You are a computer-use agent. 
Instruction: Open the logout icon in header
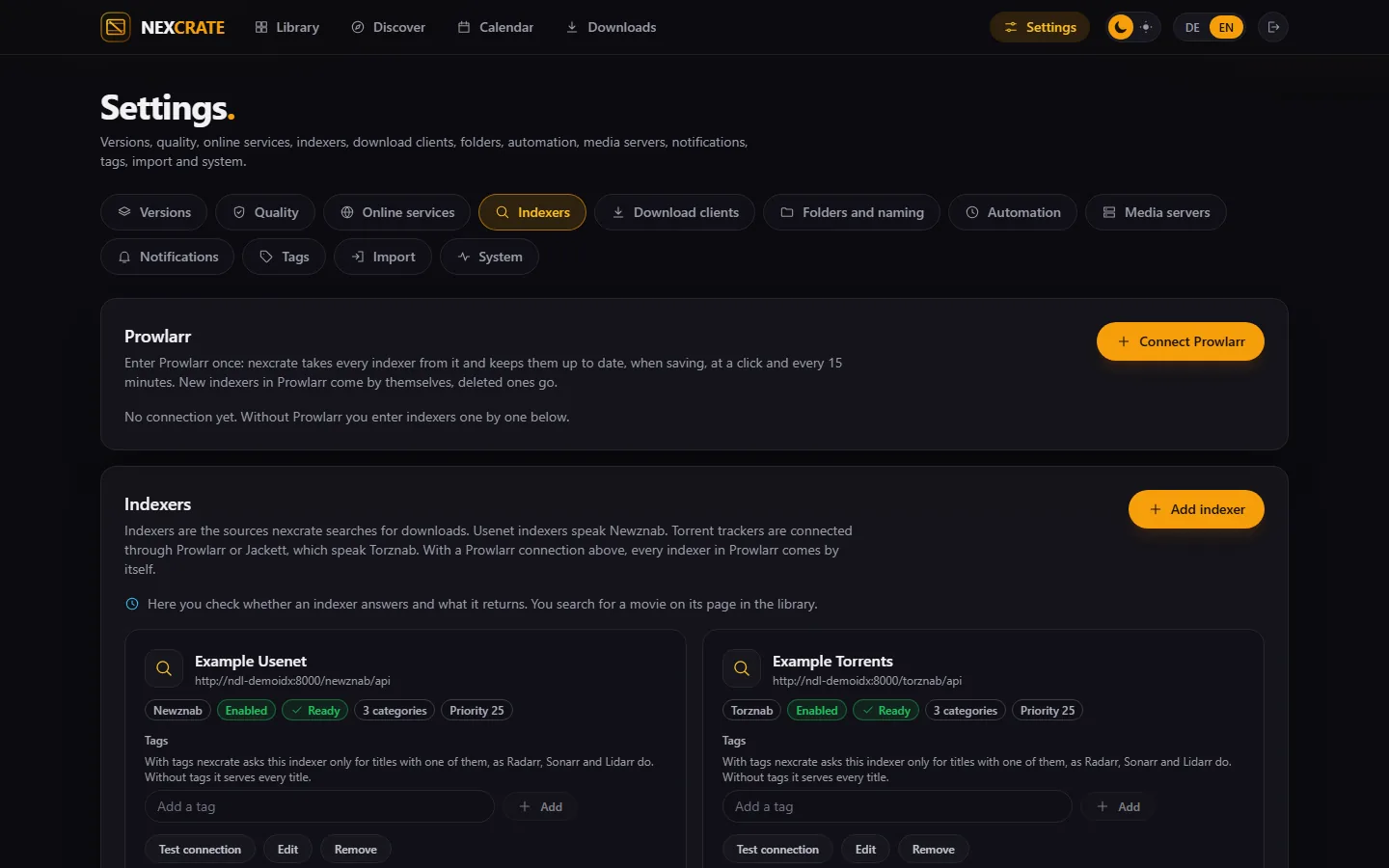click(1273, 27)
